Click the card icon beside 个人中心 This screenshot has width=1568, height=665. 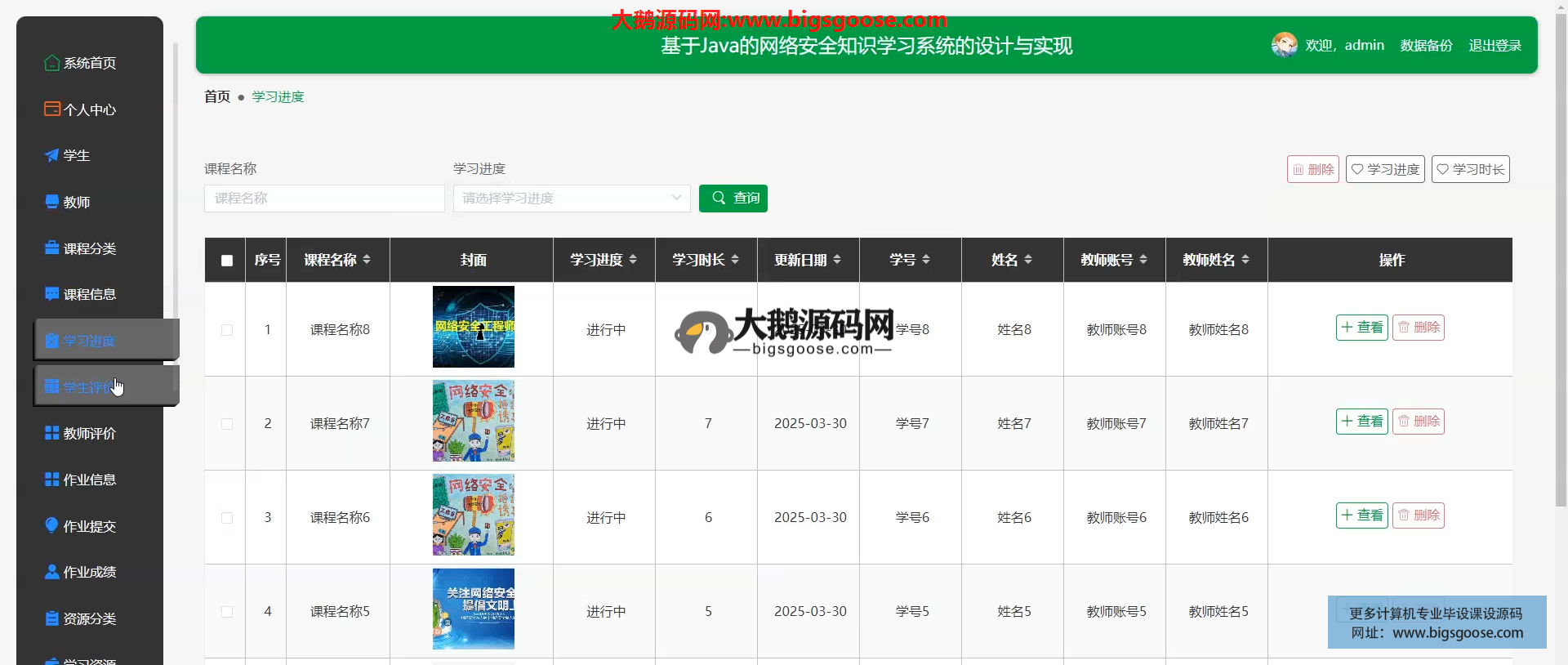[51, 109]
